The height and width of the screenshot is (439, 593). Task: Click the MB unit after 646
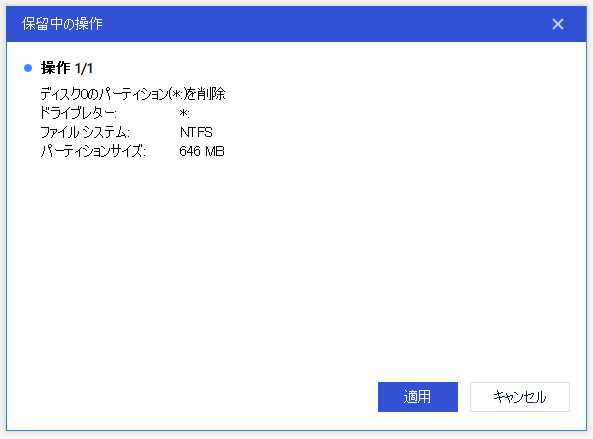[x=215, y=151]
